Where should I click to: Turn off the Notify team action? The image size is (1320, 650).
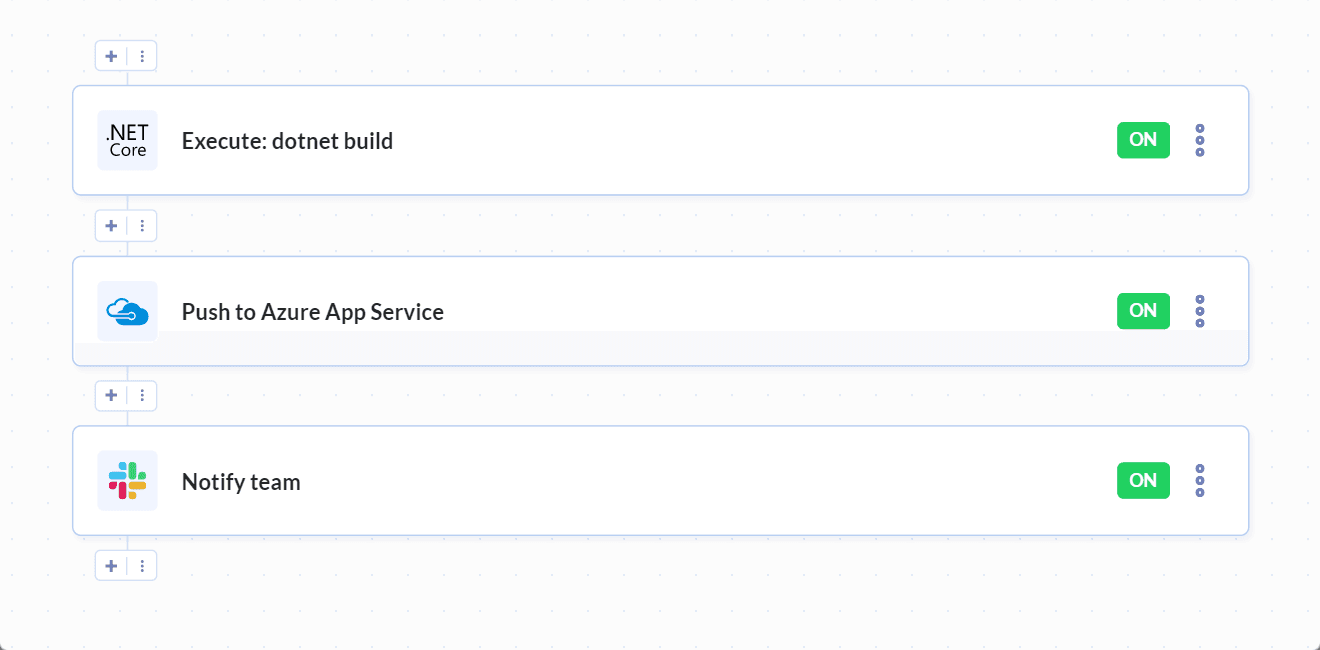[x=1143, y=480]
